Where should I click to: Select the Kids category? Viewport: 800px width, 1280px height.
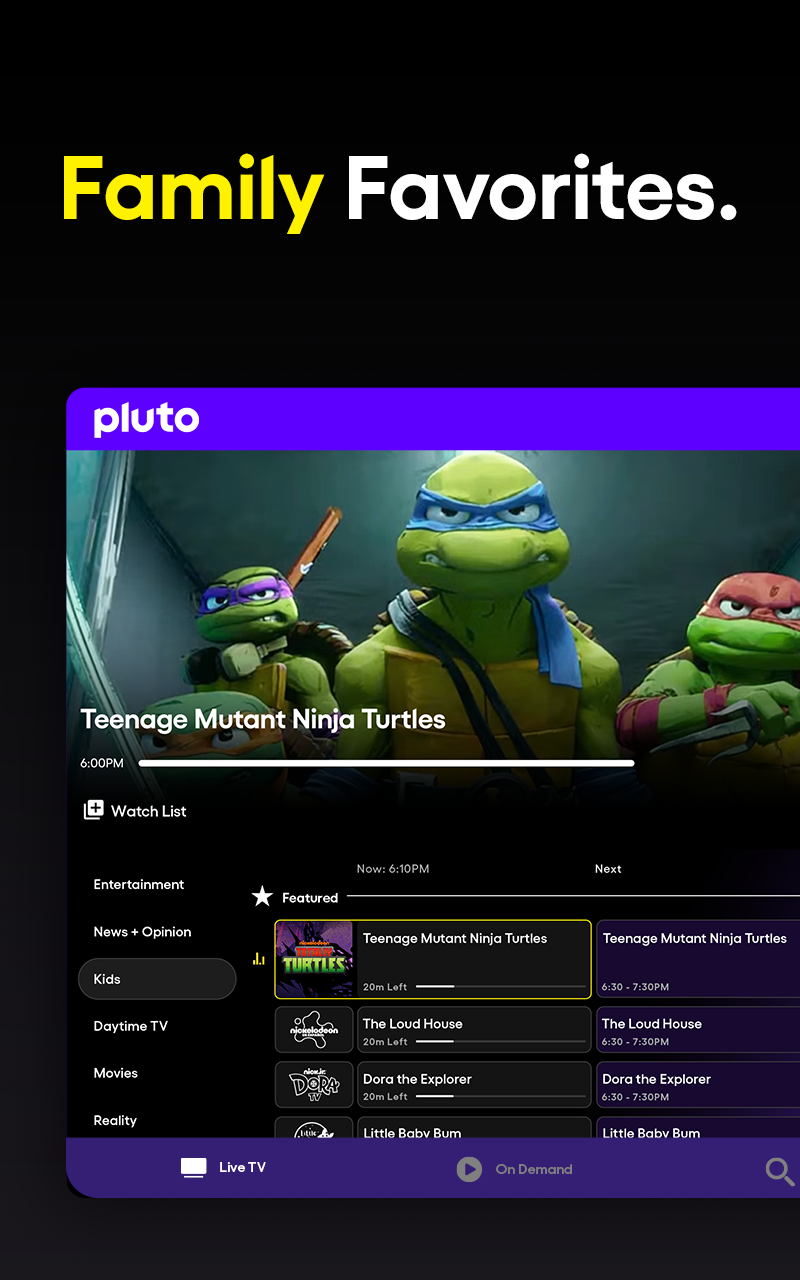tap(157, 979)
